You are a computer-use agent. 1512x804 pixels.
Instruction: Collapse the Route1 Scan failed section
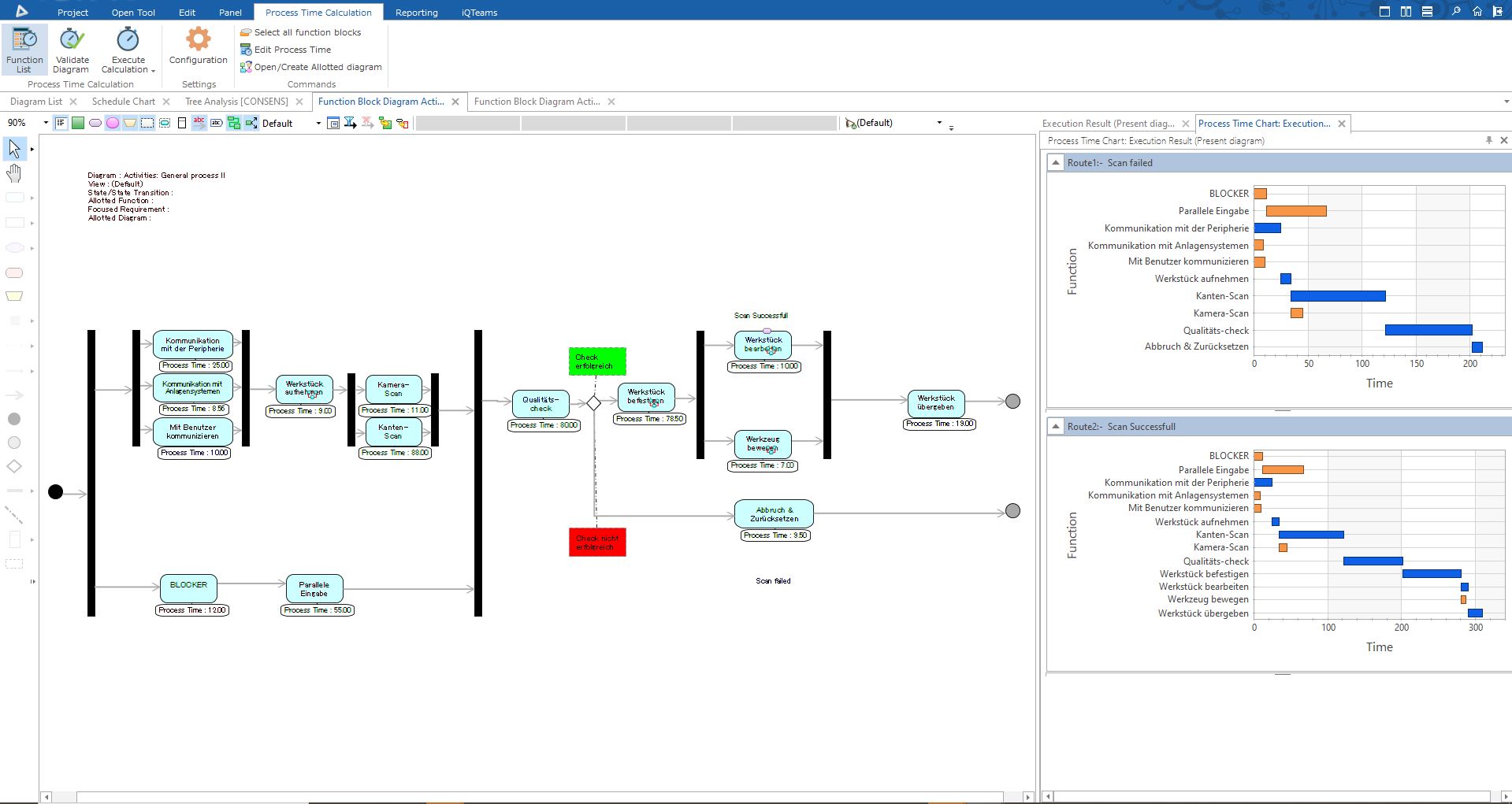[x=1055, y=163]
